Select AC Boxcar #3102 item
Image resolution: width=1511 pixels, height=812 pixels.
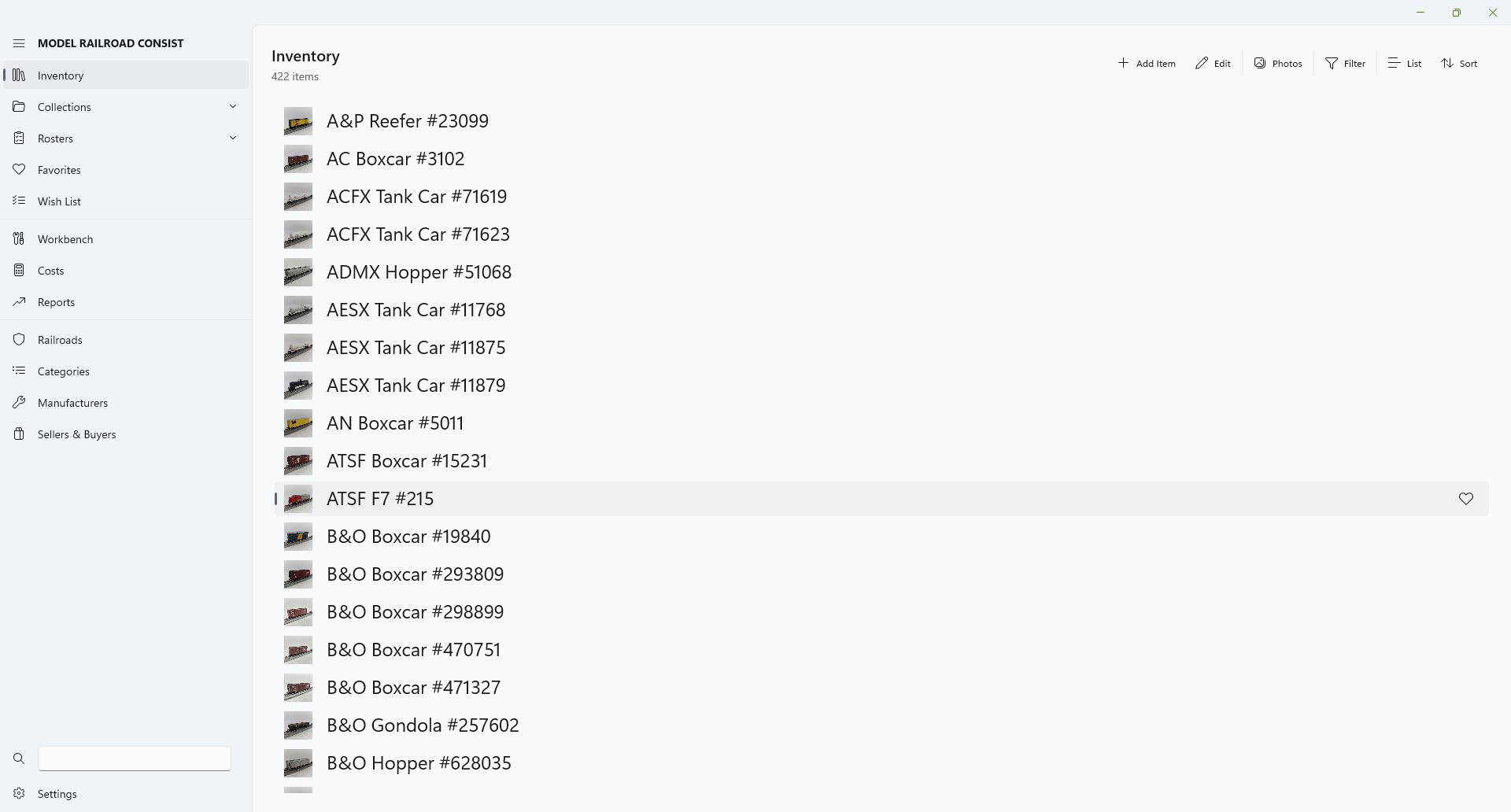(881, 159)
